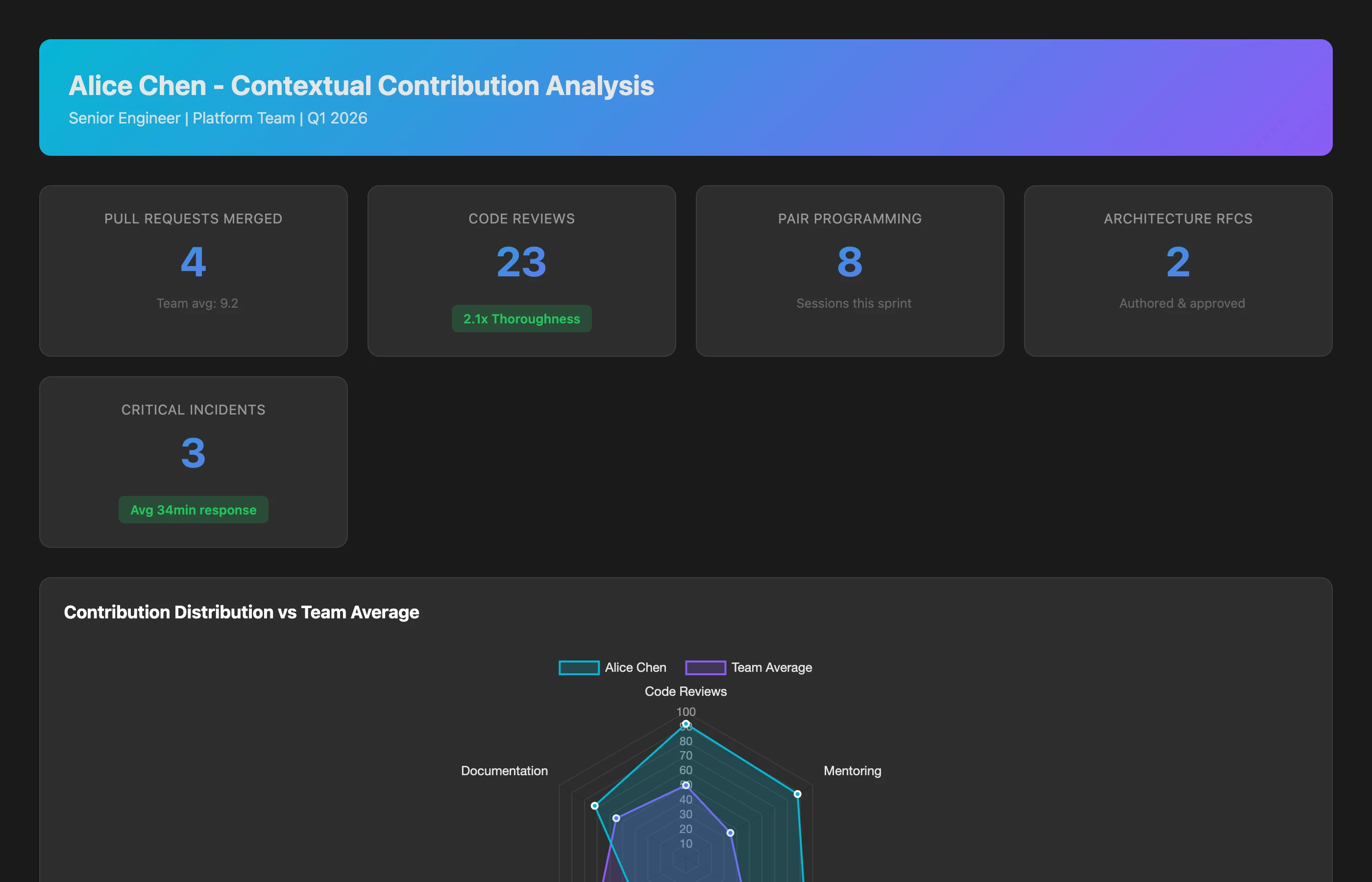Click the 'Authored & approved' caption
1372x882 pixels.
click(1182, 303)
